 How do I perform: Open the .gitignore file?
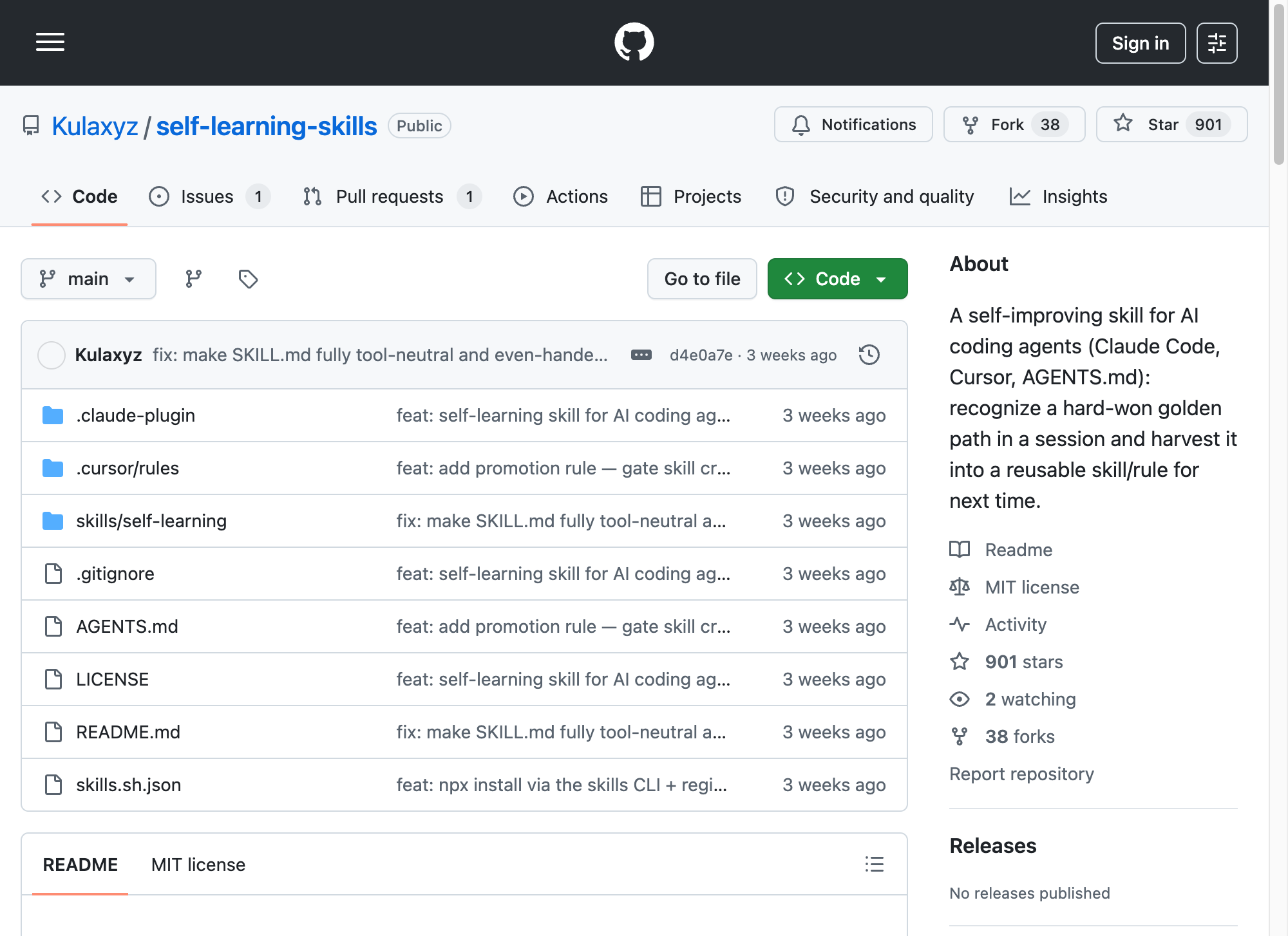[115, 574]
